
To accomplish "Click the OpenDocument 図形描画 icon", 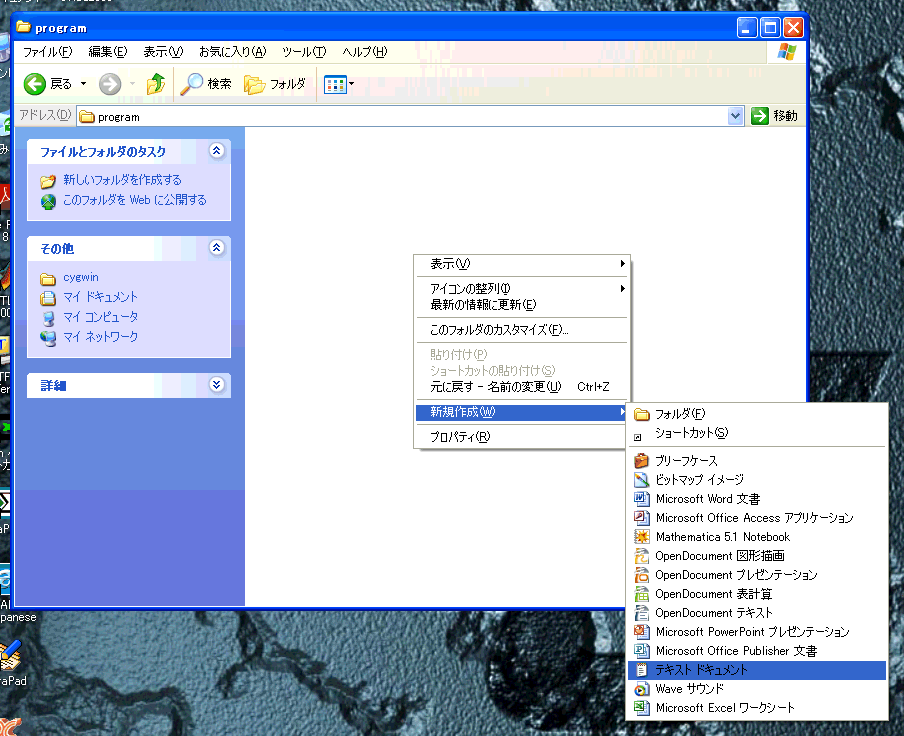I will 641,556.
